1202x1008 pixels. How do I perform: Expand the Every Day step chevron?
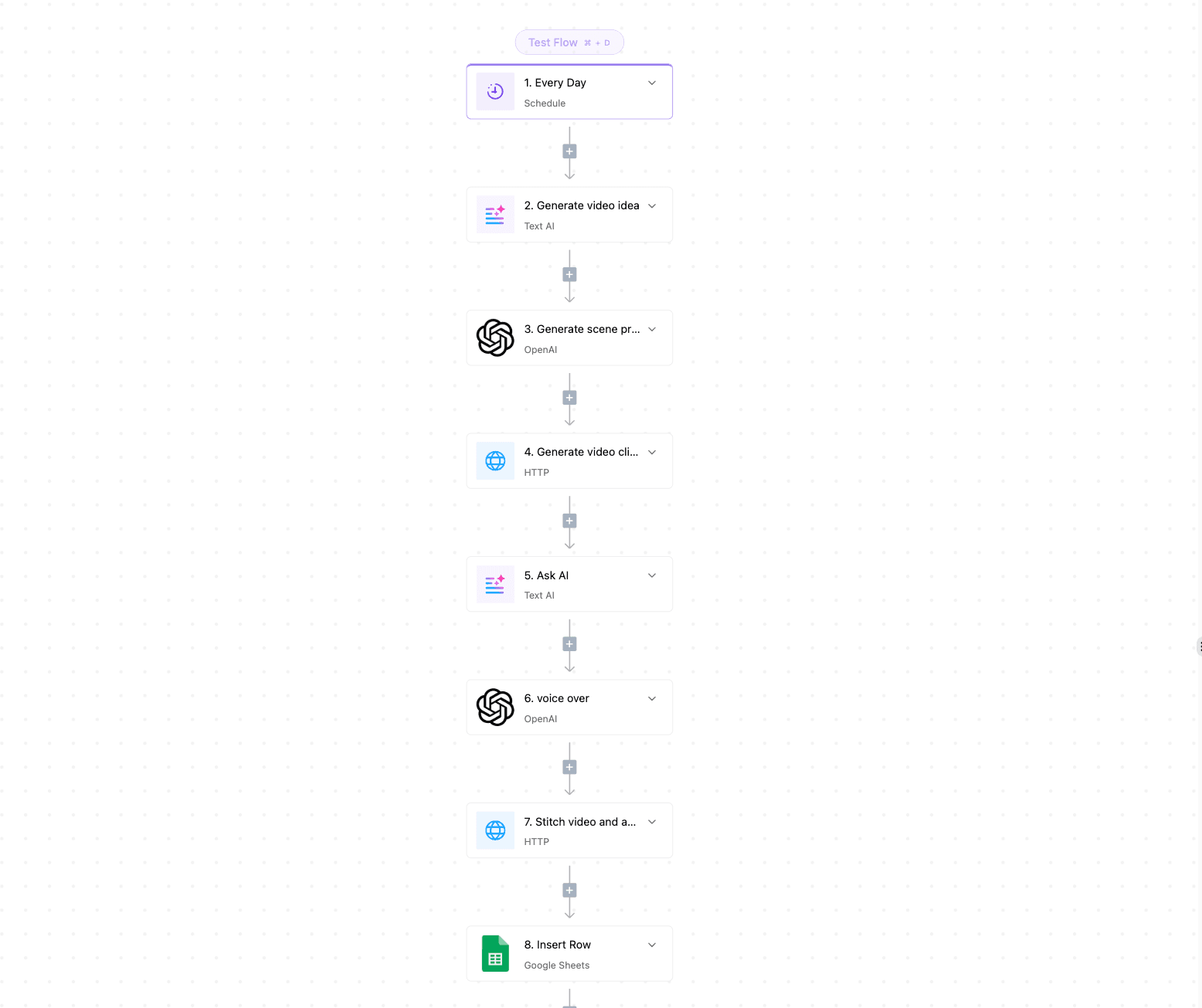pyautogui.click(x=652, y=83)
